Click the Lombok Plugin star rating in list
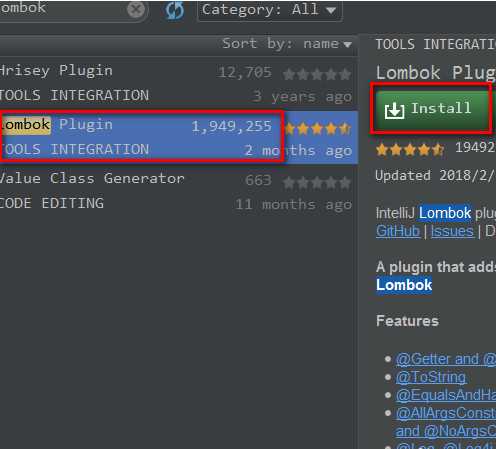Screen dimensions: 496x449 tap(318, 129)
